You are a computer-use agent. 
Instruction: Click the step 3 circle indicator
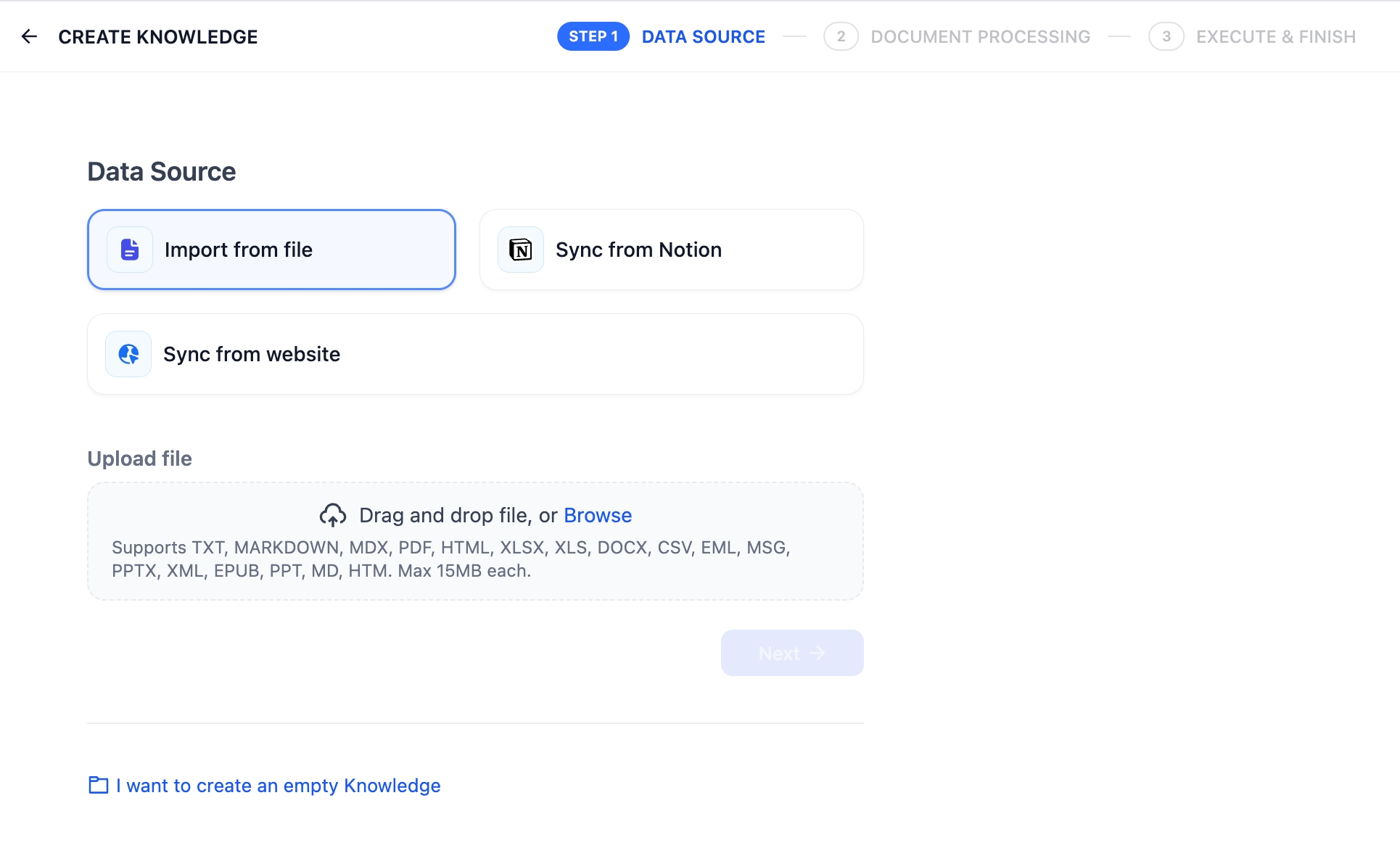[x=1166, y=36]
